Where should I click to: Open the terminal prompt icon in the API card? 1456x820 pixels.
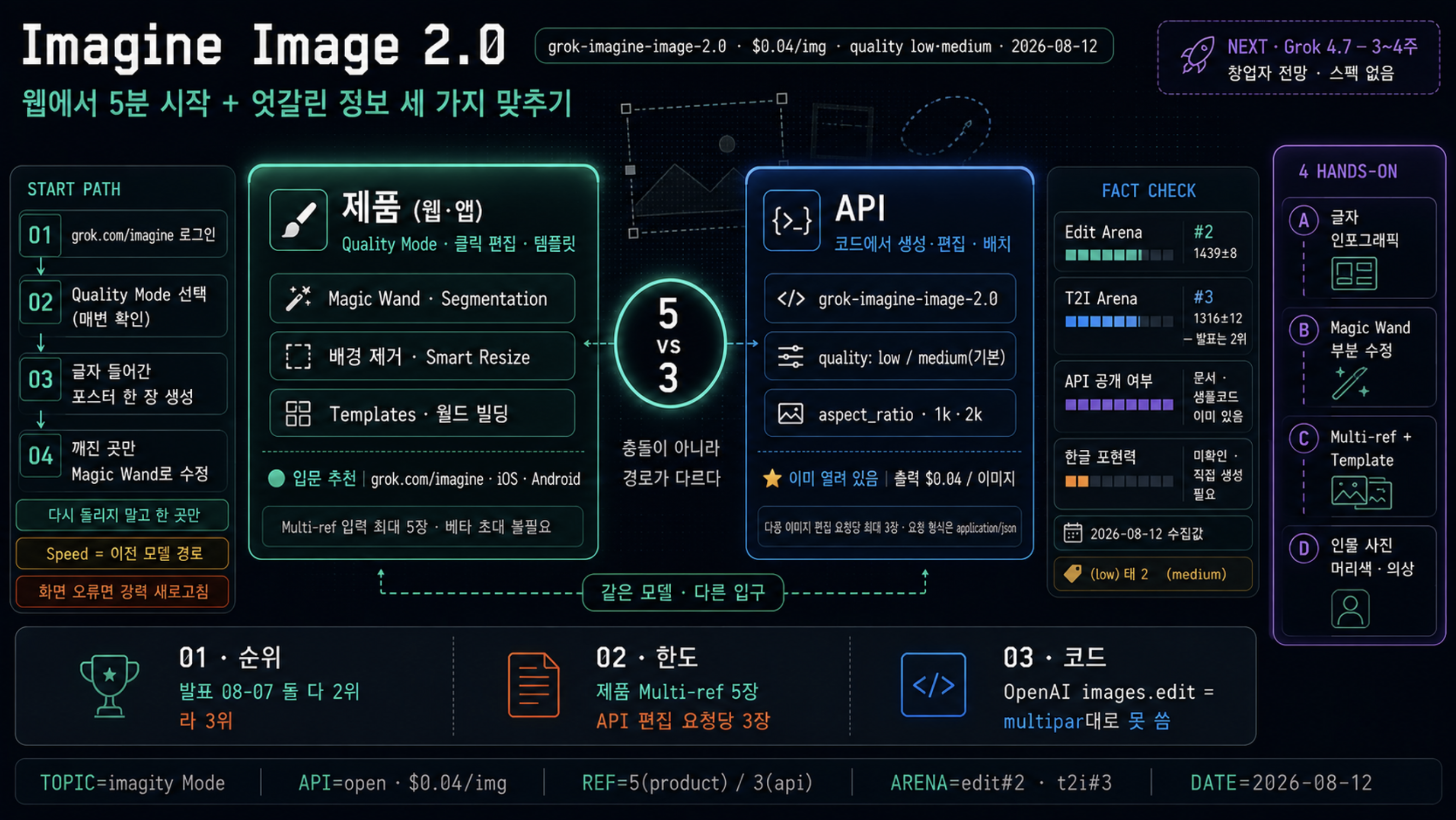point(792,221)
